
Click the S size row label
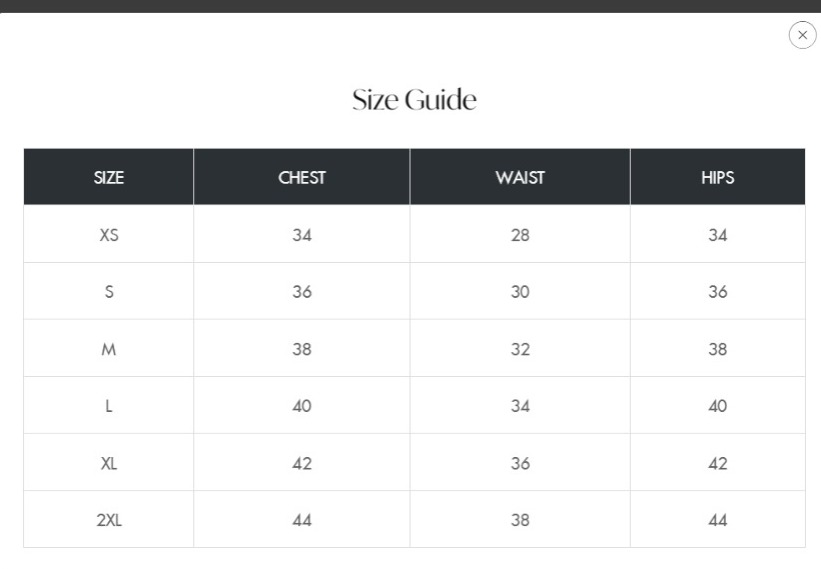[109, 292]
